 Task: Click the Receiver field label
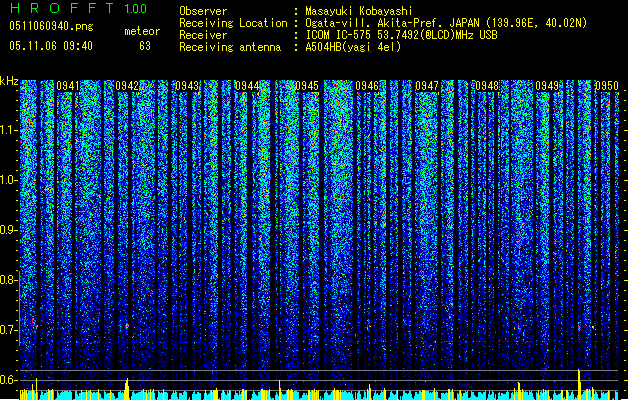pyautogui.click(x=203, y=35)
